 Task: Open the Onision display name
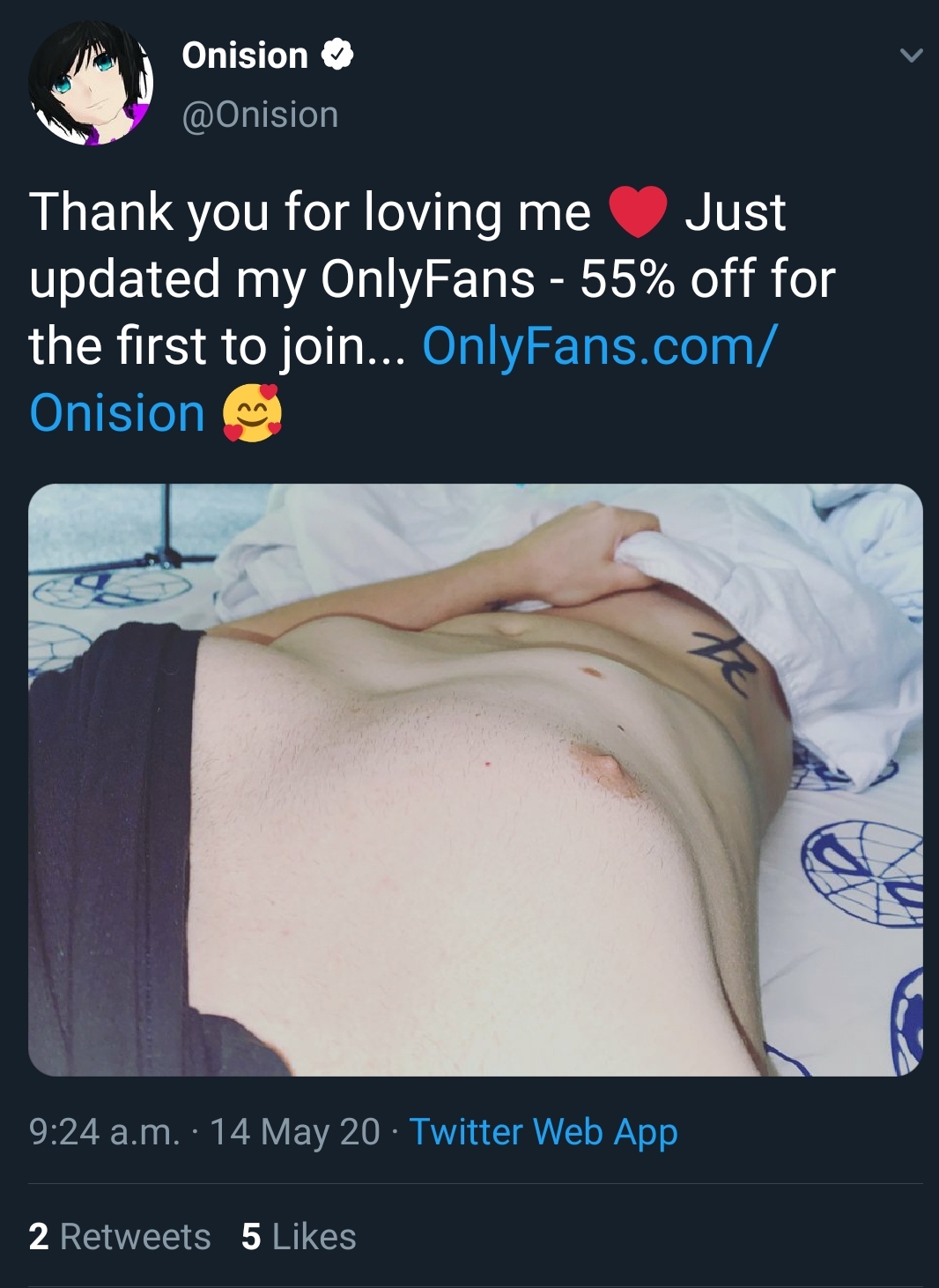pyautogui.click(x=245, y=56)
